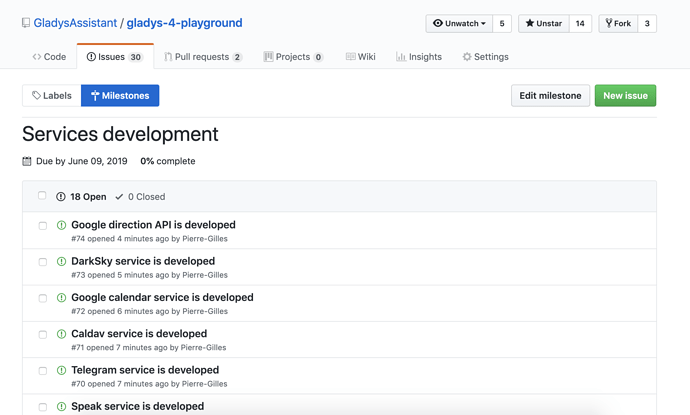This screenshot has width=690, height=415.
Task: Open the Projects tab
Action: tap(293, 57)
